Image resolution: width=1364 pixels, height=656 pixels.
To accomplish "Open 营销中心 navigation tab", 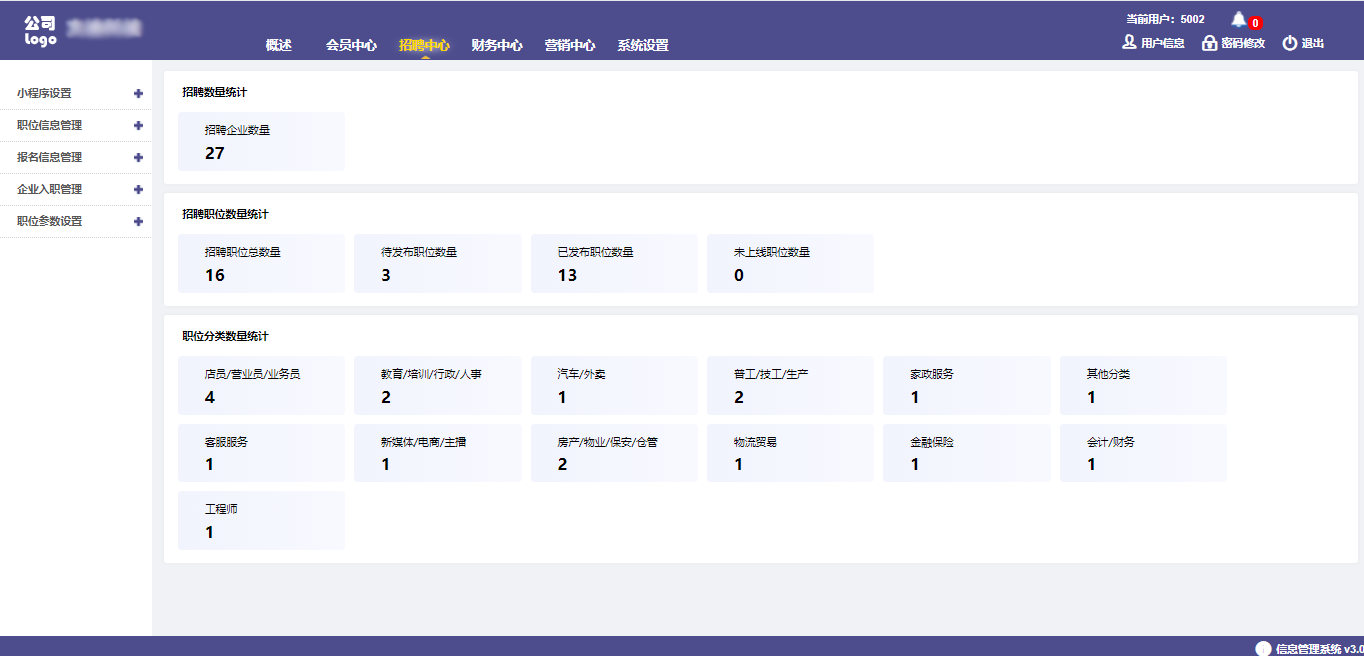I will click(x=570, y=45).
